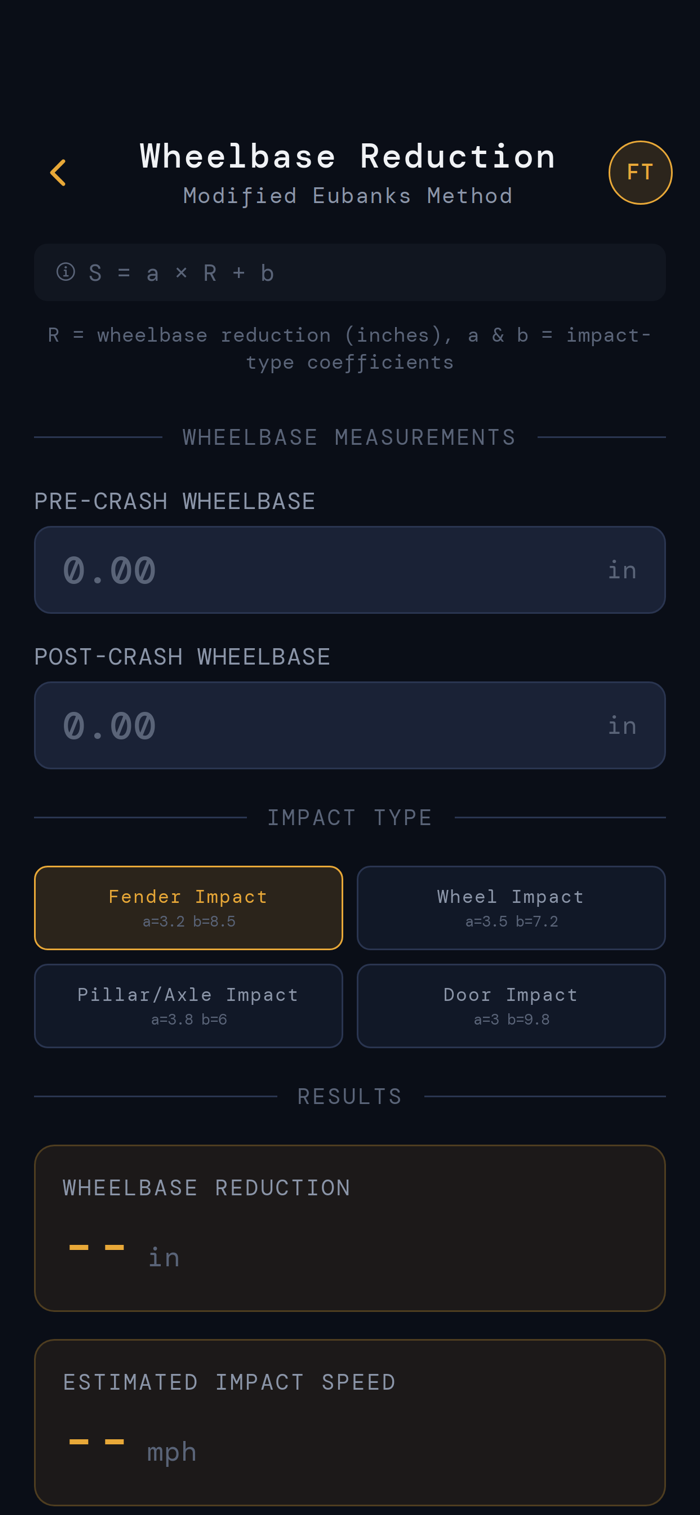Pick the Door Impact option

[x=510, y=1005]
